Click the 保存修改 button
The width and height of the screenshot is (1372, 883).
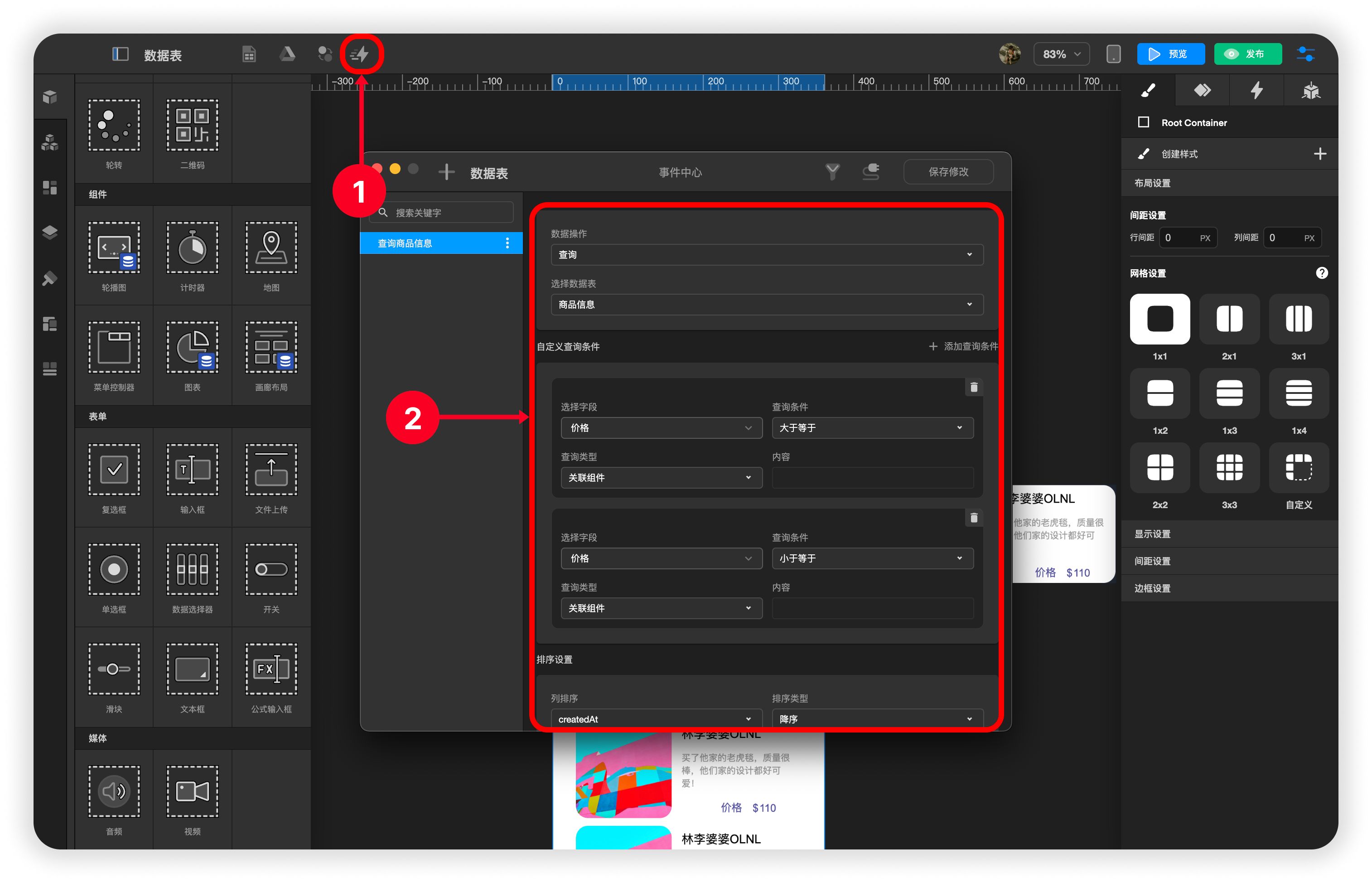948,172
